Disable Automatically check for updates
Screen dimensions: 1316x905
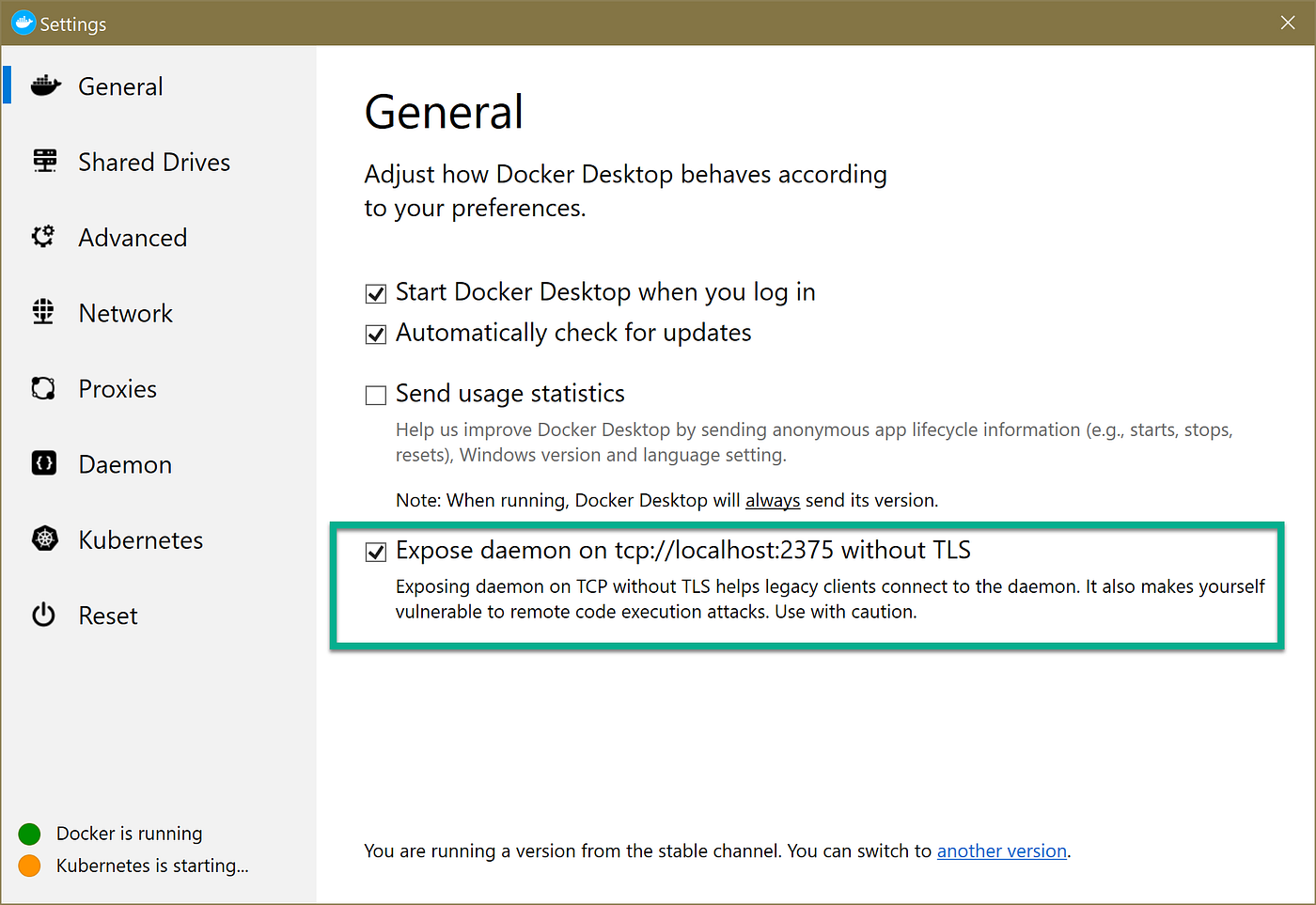click(376, 335)
